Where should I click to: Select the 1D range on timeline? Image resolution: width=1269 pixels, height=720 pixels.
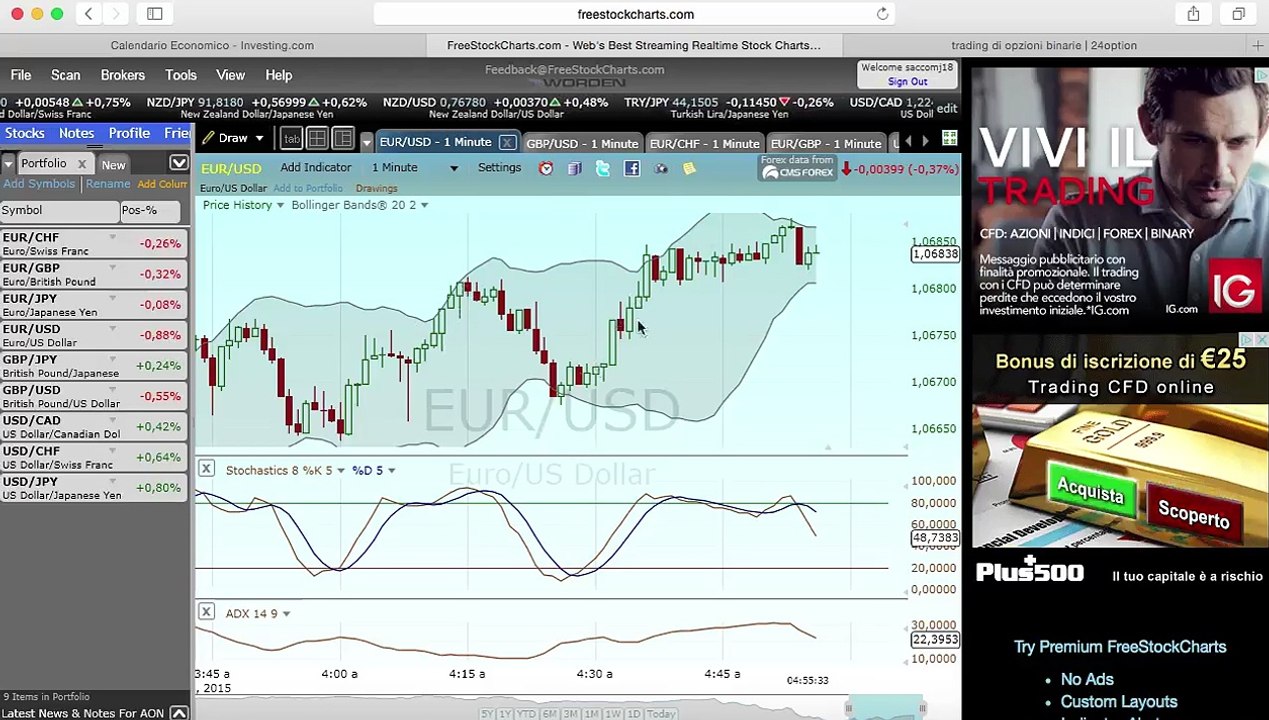coord(633,713)
